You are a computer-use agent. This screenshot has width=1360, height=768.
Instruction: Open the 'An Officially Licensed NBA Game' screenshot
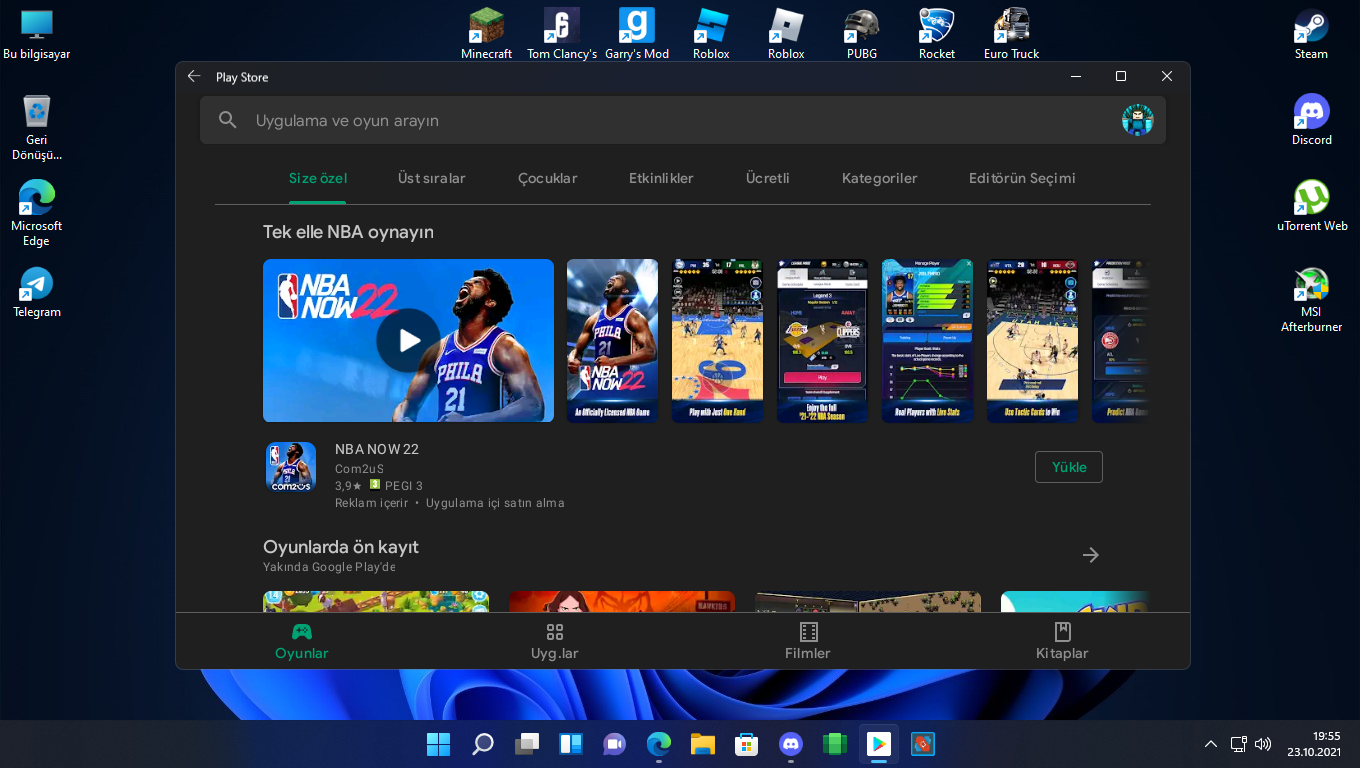pos(613,341)
